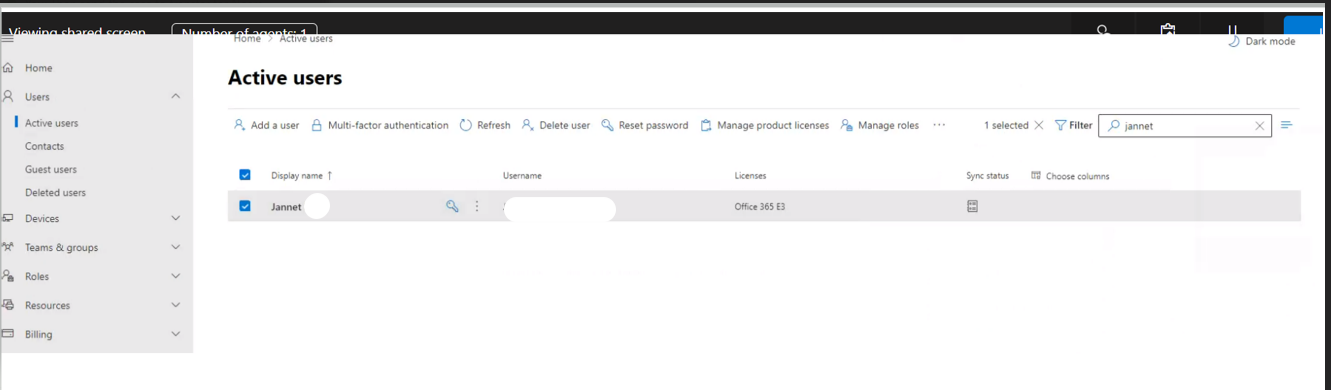Open Home in the left navigation
This screenshot has width=1331, height=390.
click(38, 68)
